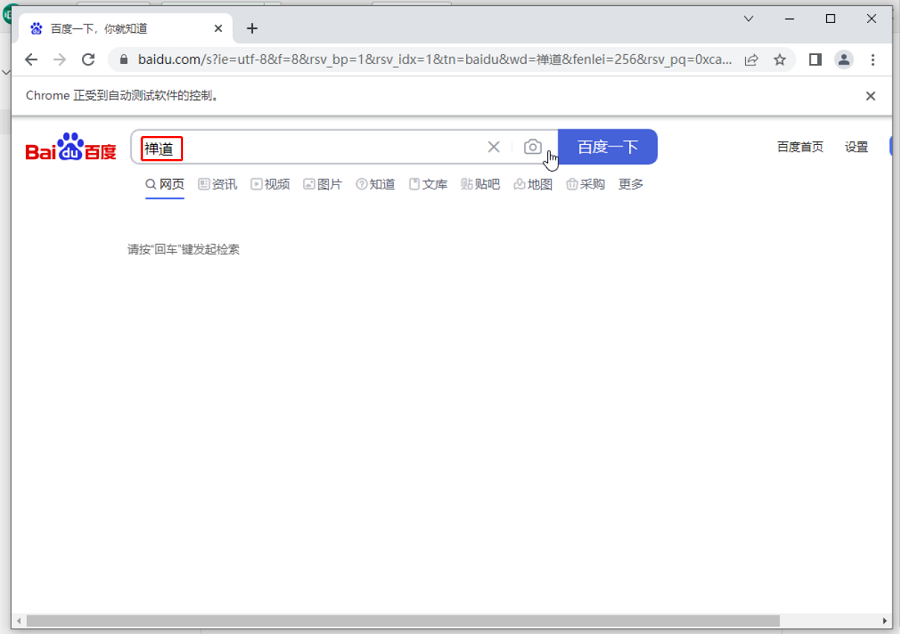This screenshot has height=634, width=900.
Task: Bookmark this page with star icon
Action: click(x=779, y=59)
